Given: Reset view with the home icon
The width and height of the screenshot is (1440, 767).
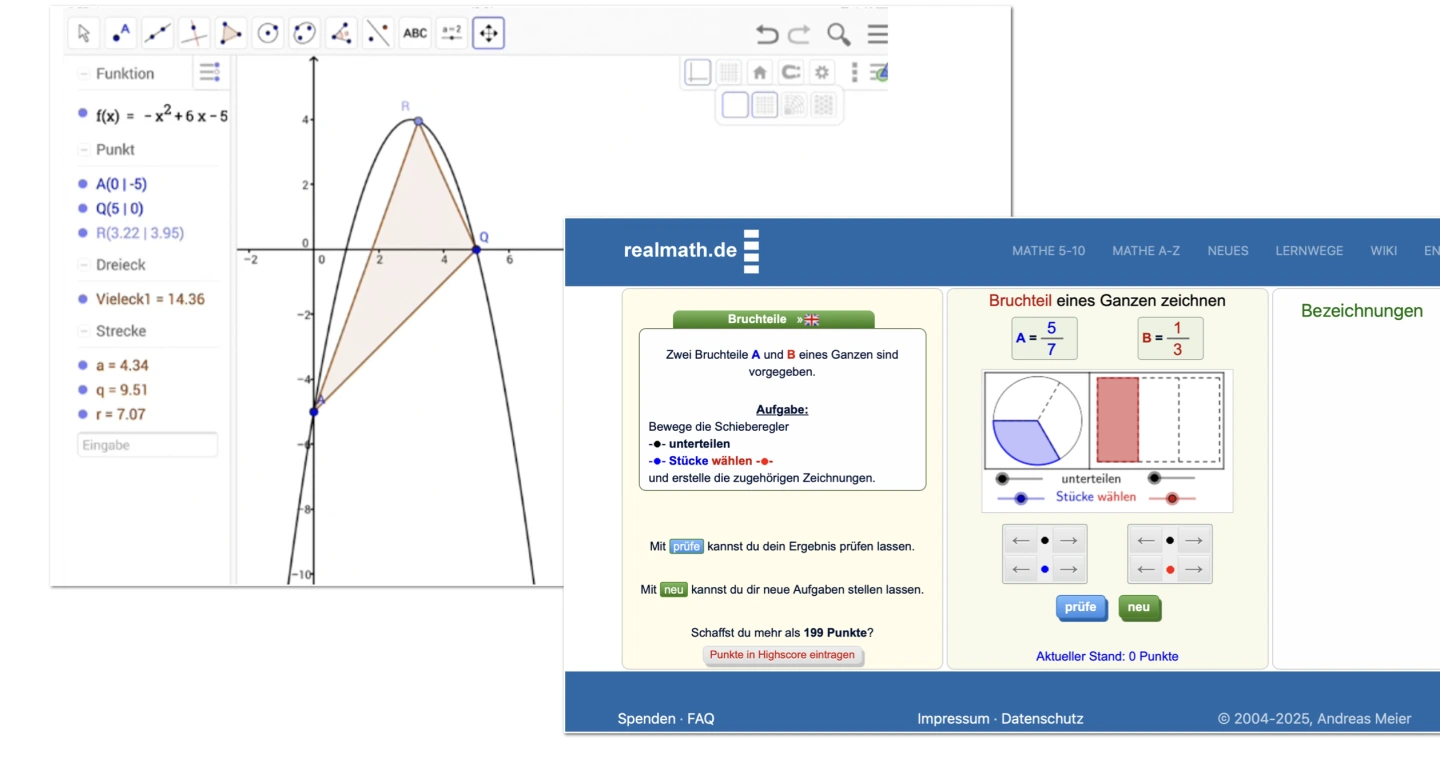Looking at the screenshot, I should click(760, 72).
